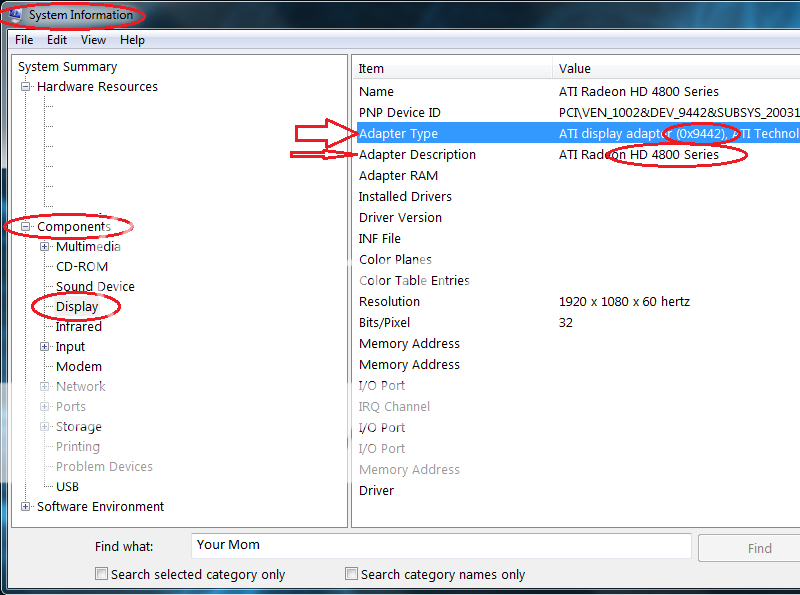Select Multimedia in the tree
The height and width of the screenshot is (595, 800).
click(x=88, y=246)
